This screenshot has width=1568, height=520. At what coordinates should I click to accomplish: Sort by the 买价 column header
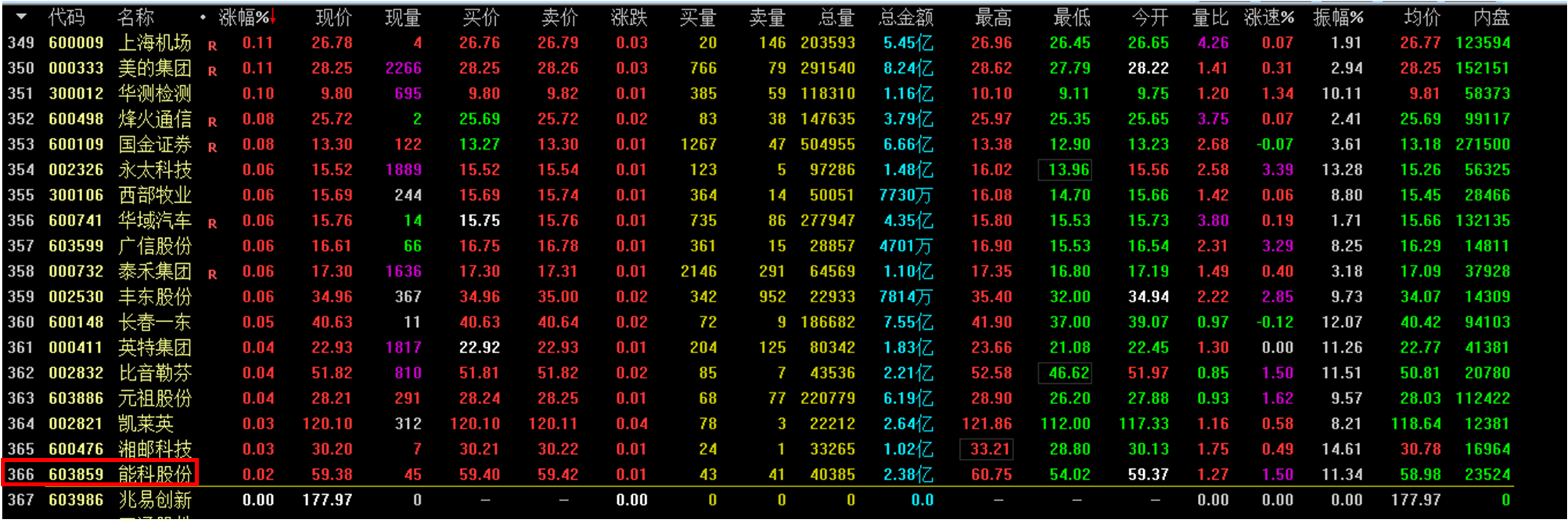point(481,16)
